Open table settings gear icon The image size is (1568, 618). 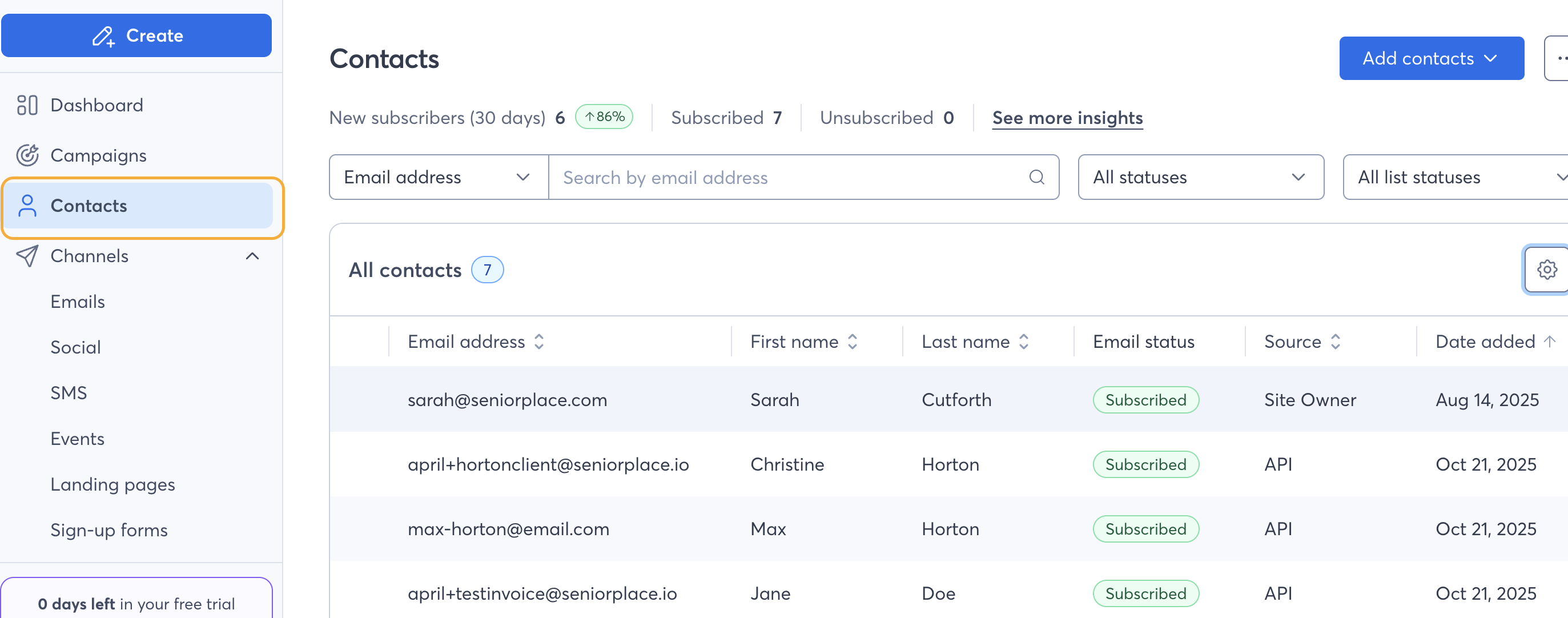(x=1546, y=269)
